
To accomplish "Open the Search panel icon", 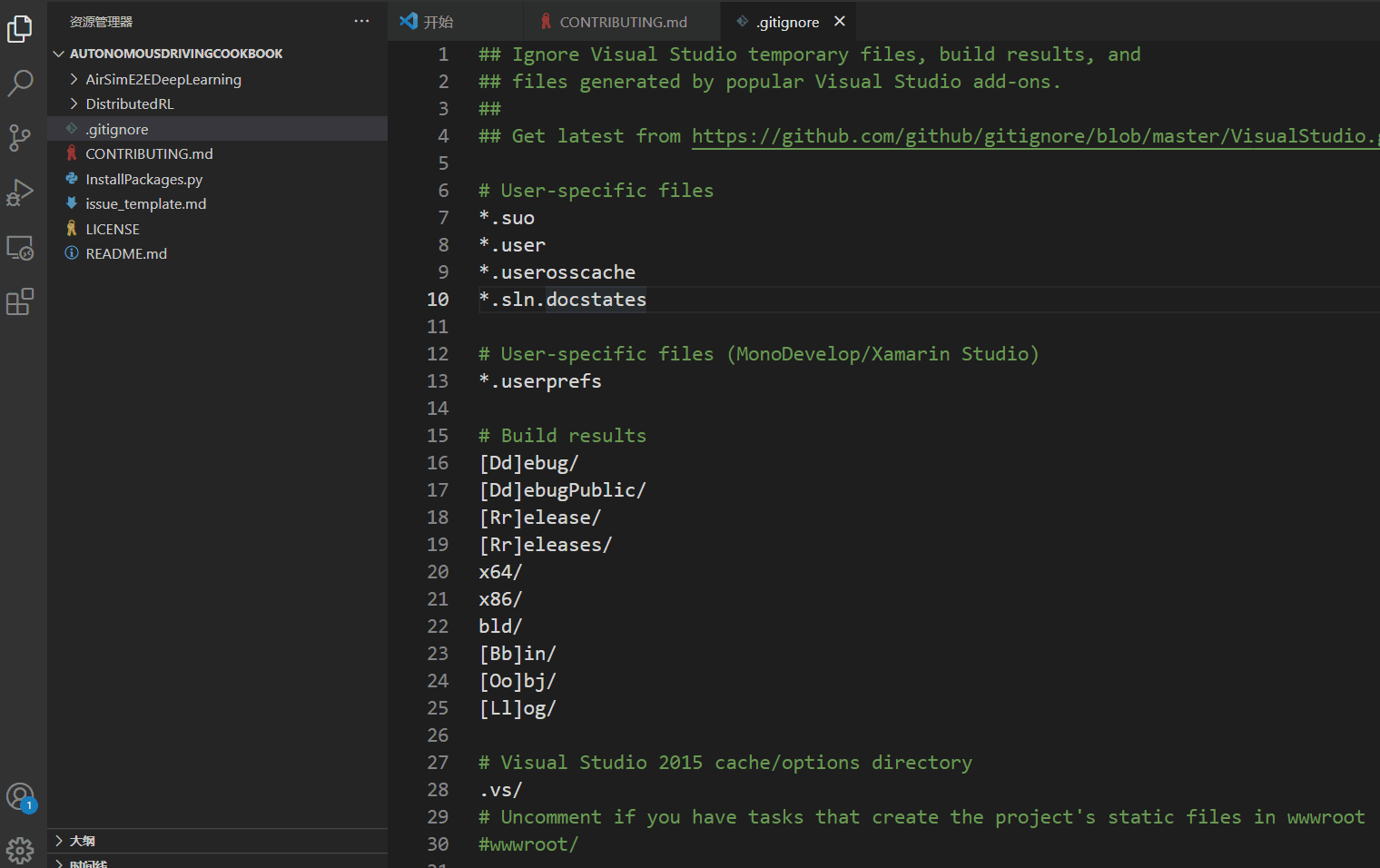I will [20, 83].
